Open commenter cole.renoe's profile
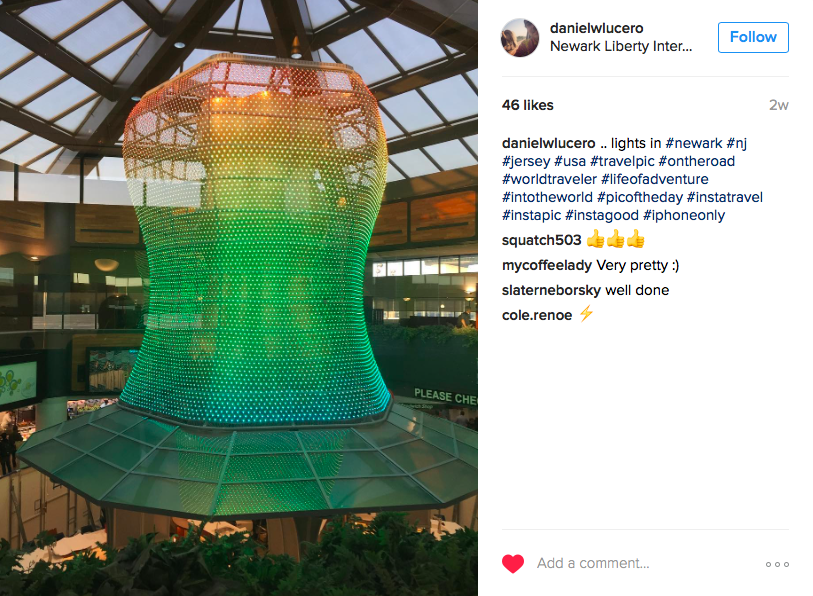This screenshot has height=596, width=813. (x=537, y=315)
